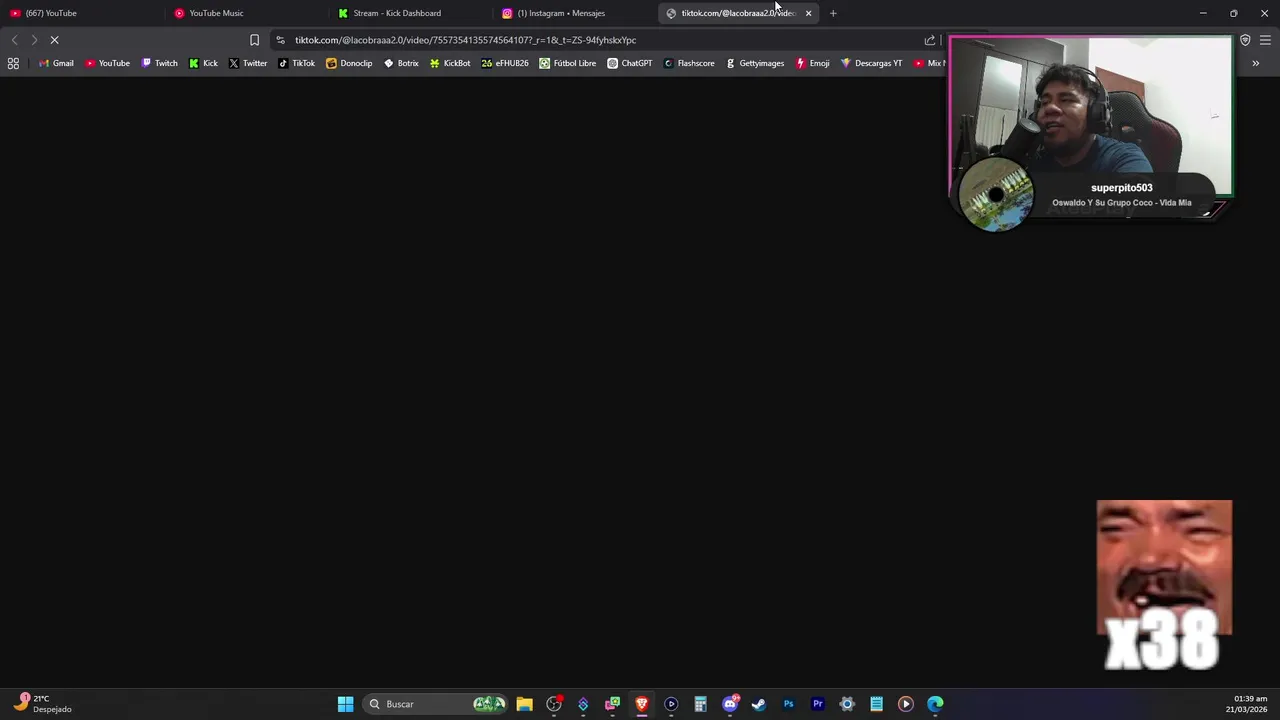
Task: Open Descargas YT bookmark
Action: pyautogui.click(x=871, y=63)
